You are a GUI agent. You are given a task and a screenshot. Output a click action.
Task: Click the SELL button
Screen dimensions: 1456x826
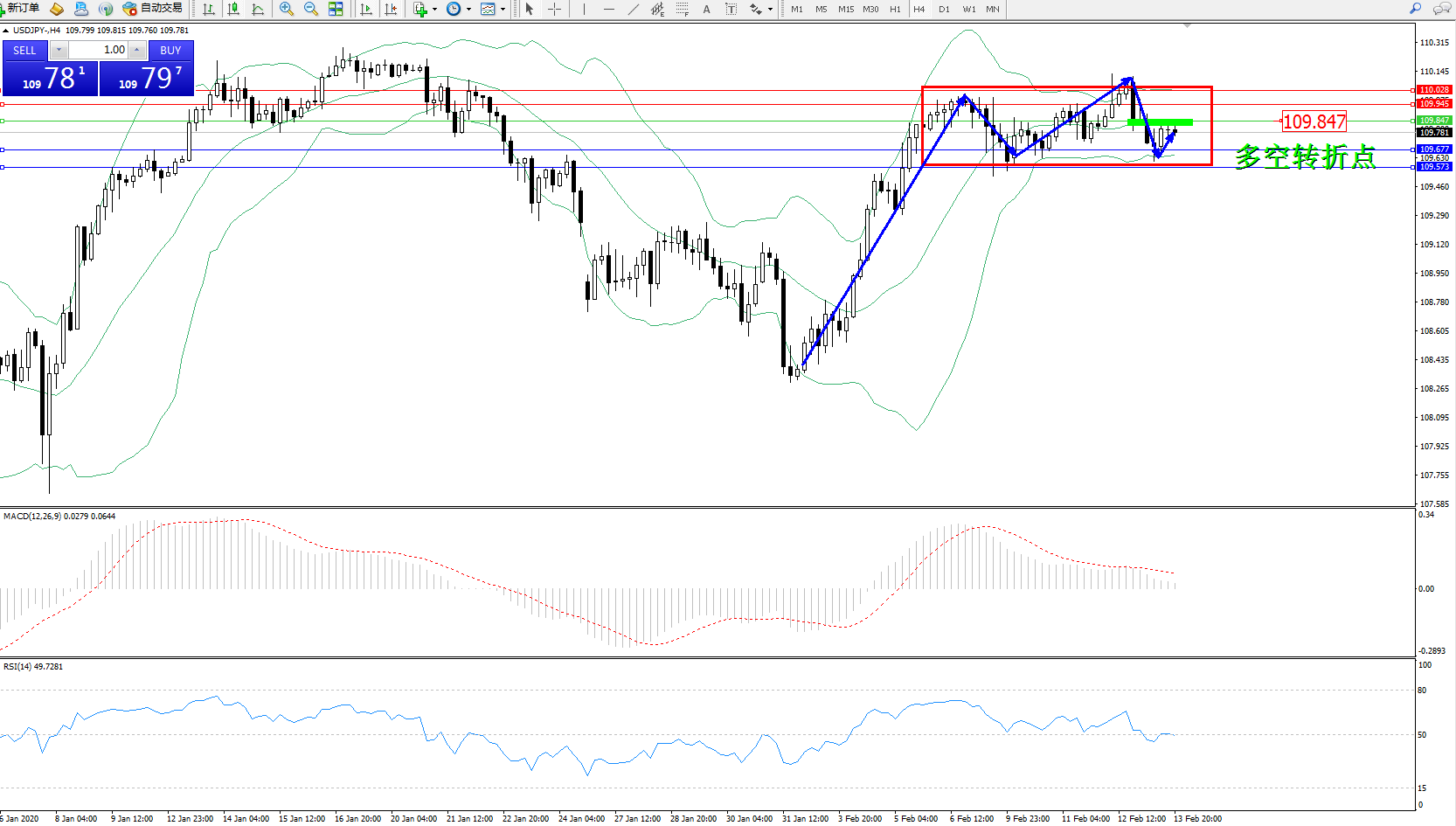(24, 50)
